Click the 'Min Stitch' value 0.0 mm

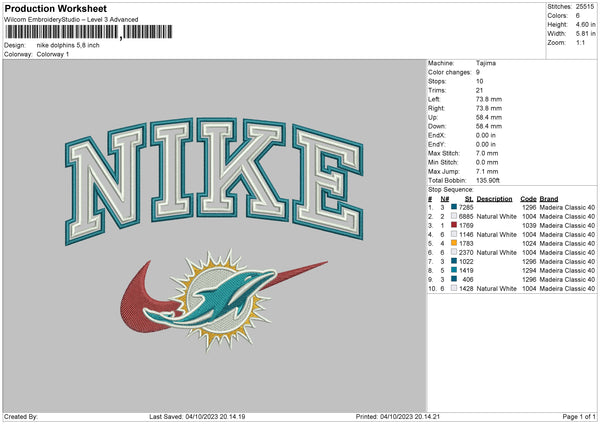pos(487,162)
